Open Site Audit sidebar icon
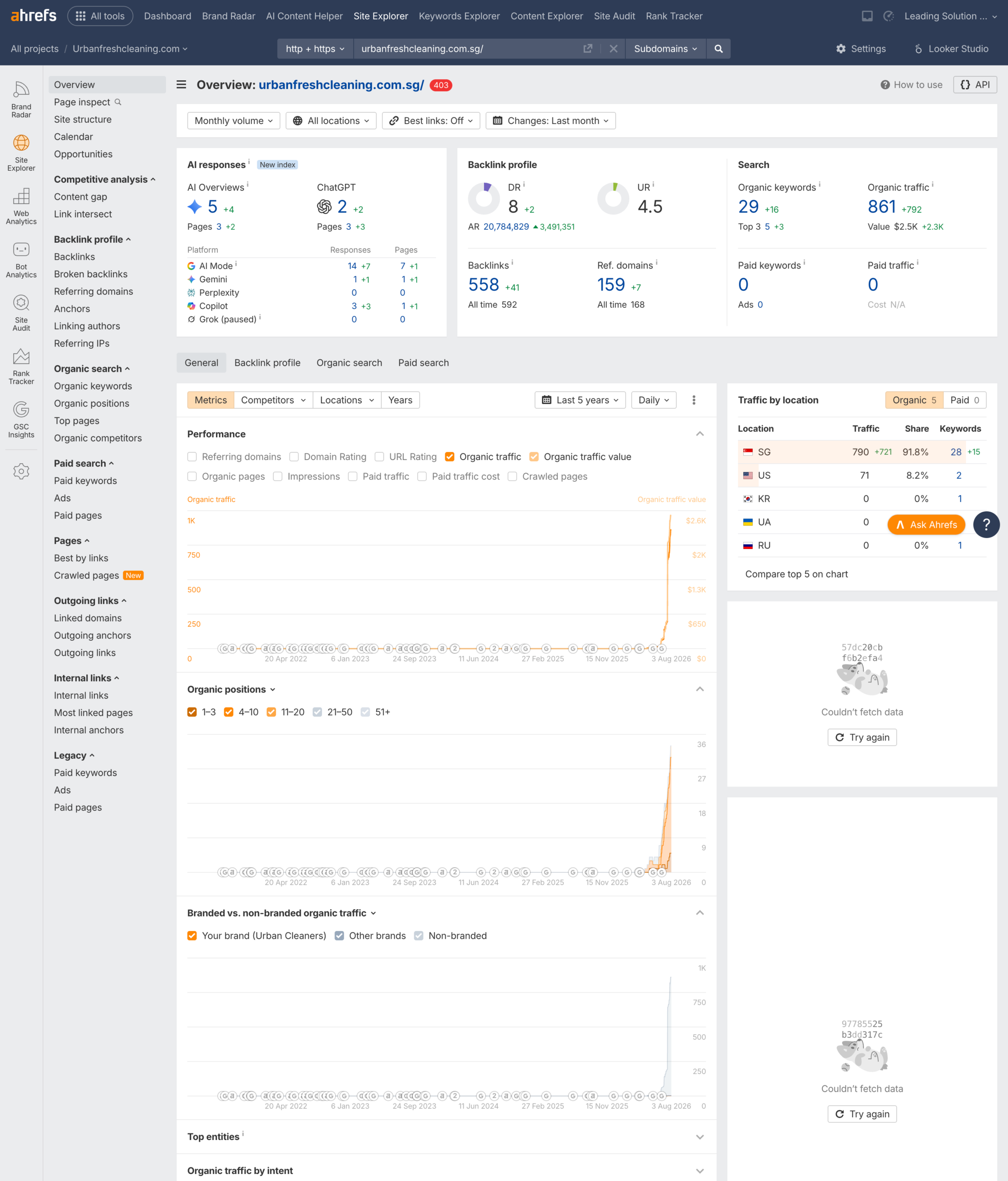Screen dimensions: 1008x1181 (x=21, y=313)
